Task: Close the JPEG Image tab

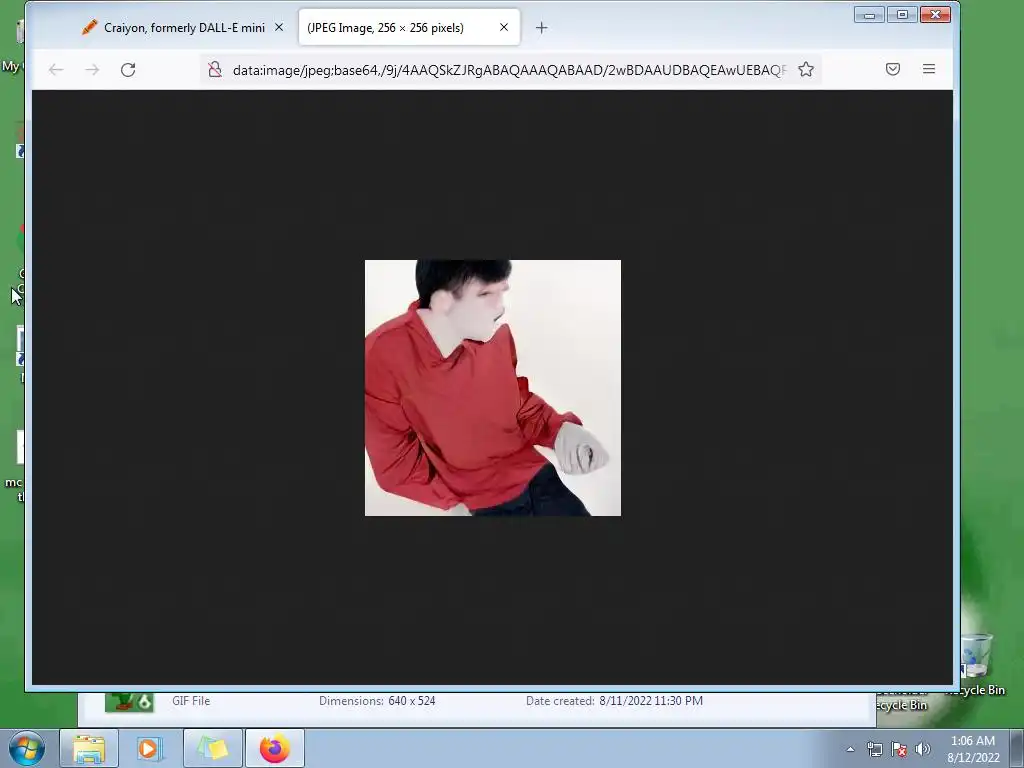Action: [x=504, y=27]
